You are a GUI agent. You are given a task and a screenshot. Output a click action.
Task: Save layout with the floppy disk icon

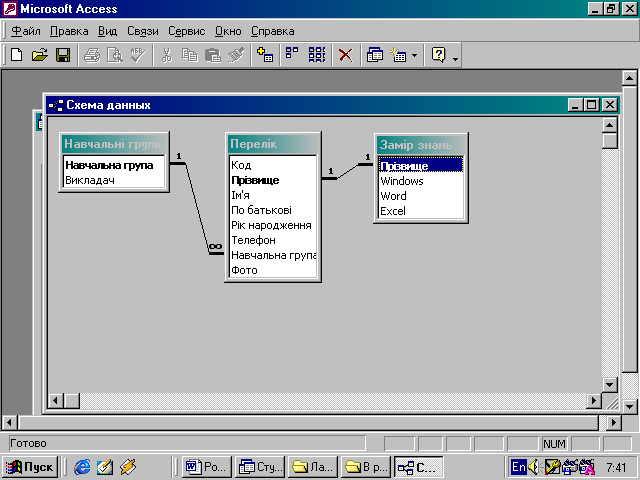pos(63,55)
